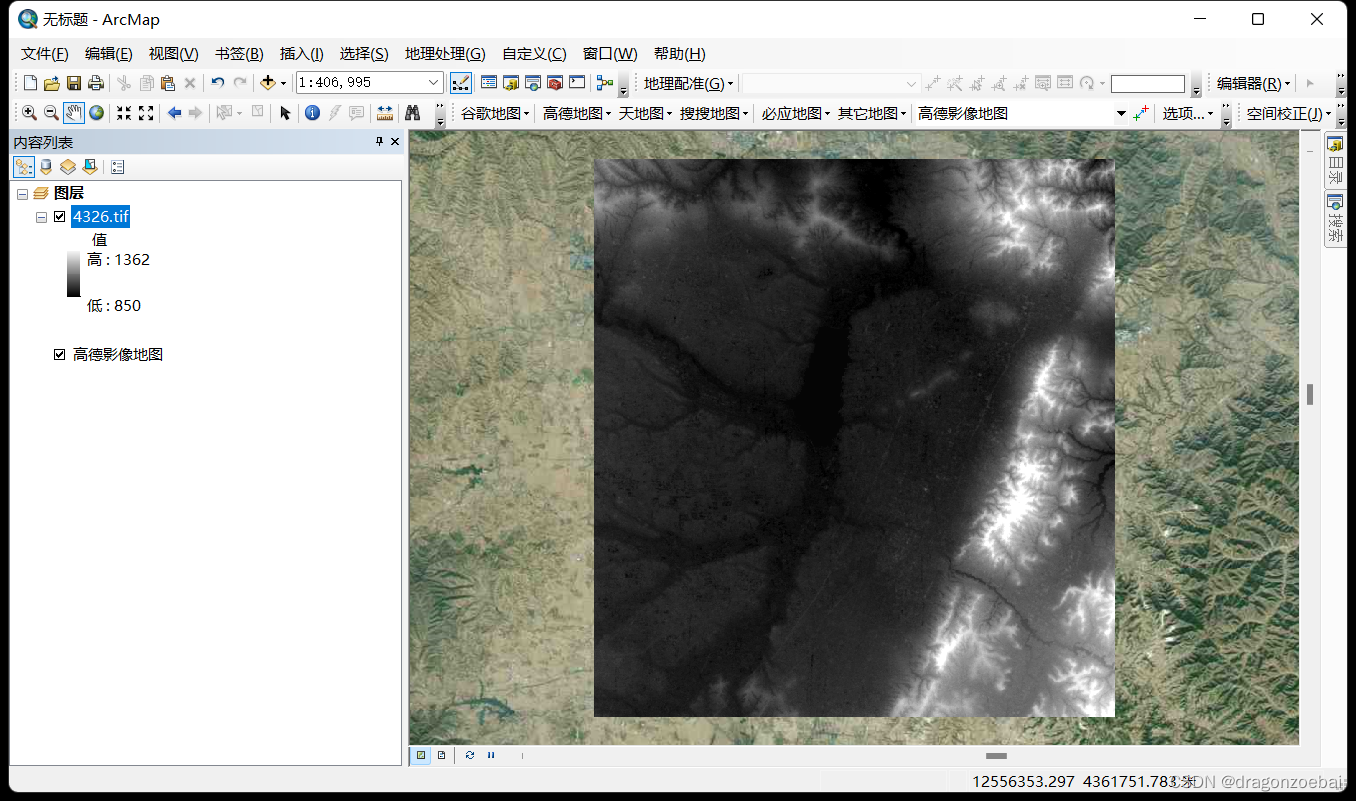
Task: Open the 地理处理 menu
Action: 445,53
